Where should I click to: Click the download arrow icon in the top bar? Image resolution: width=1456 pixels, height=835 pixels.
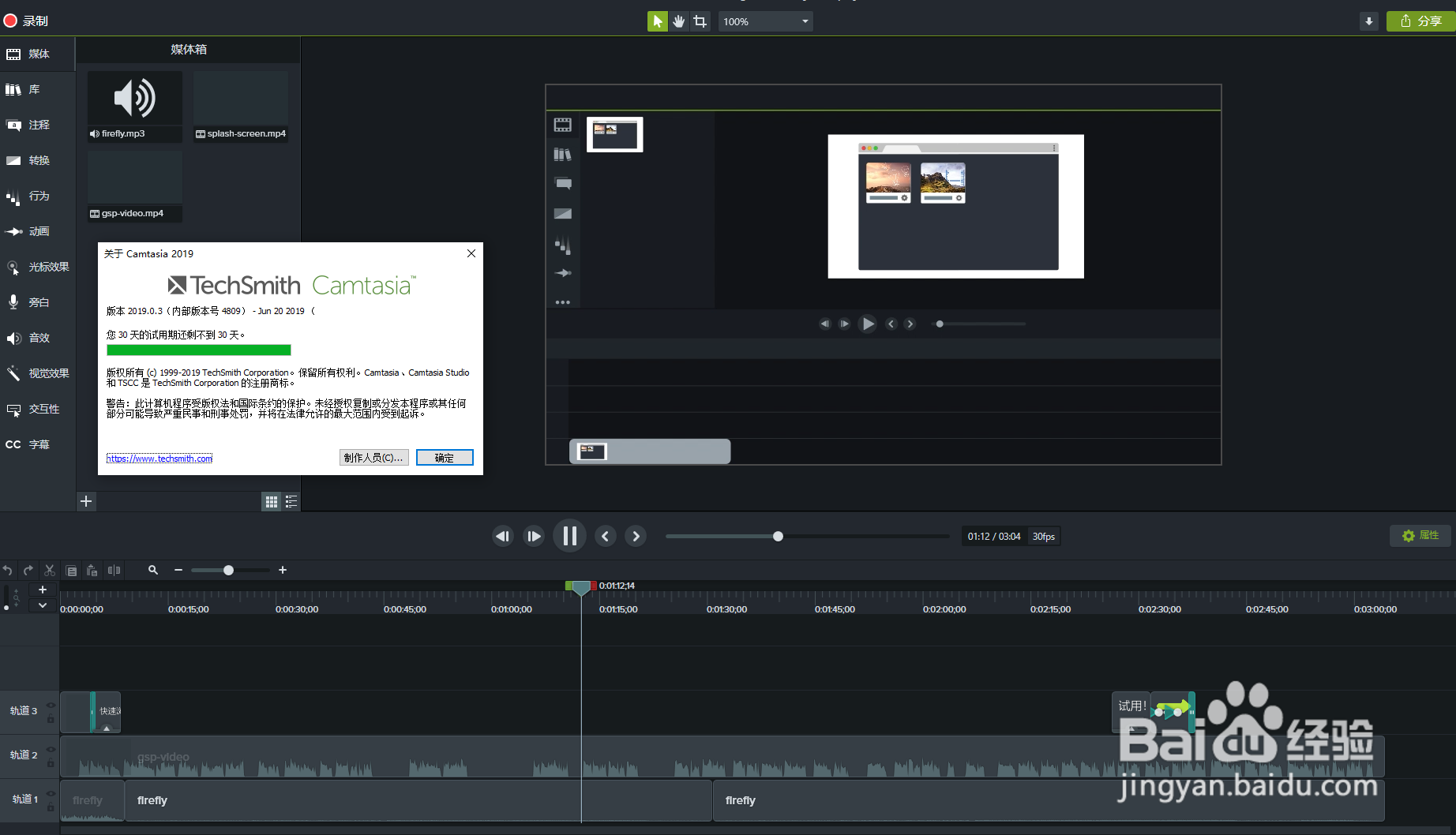click(x=1369, y=21)
